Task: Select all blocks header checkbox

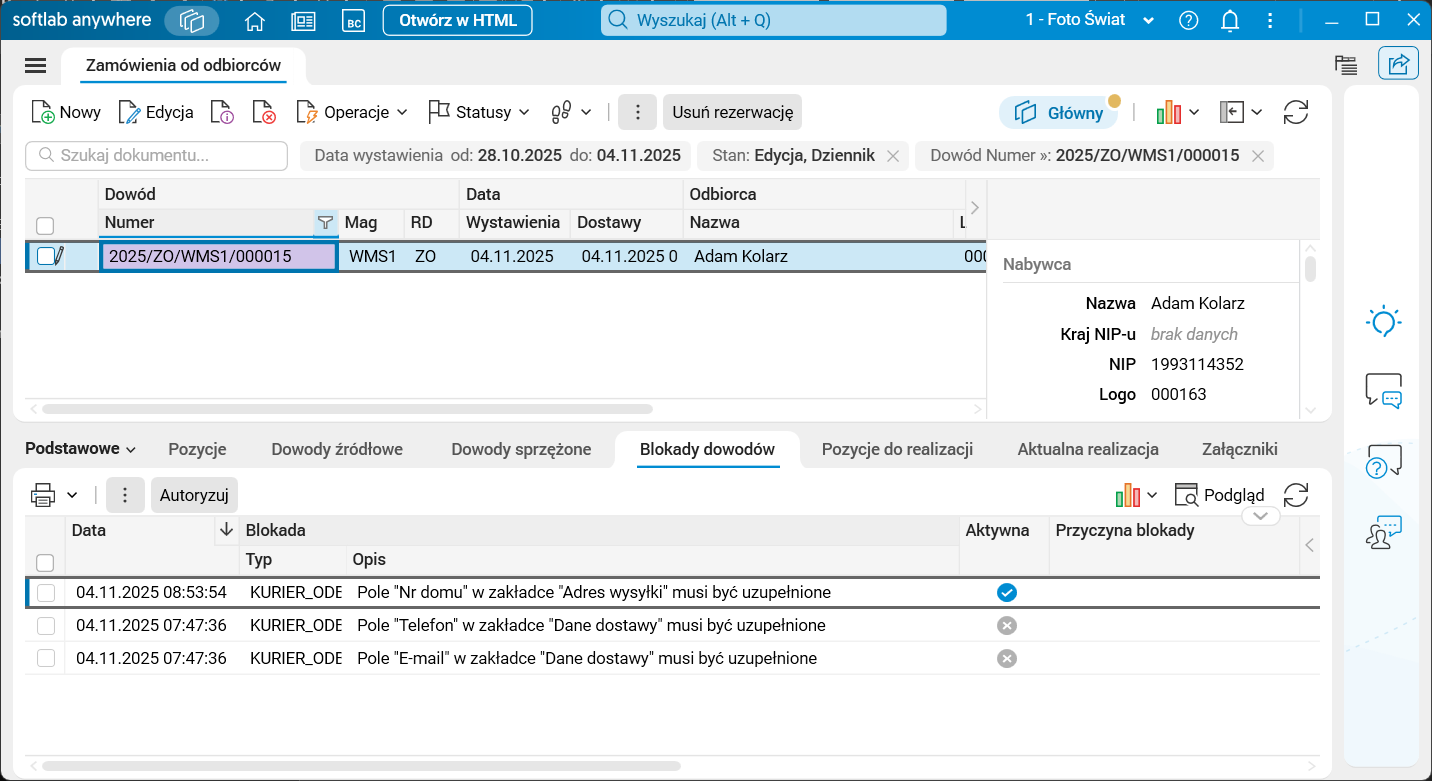Action: point(45,562)
